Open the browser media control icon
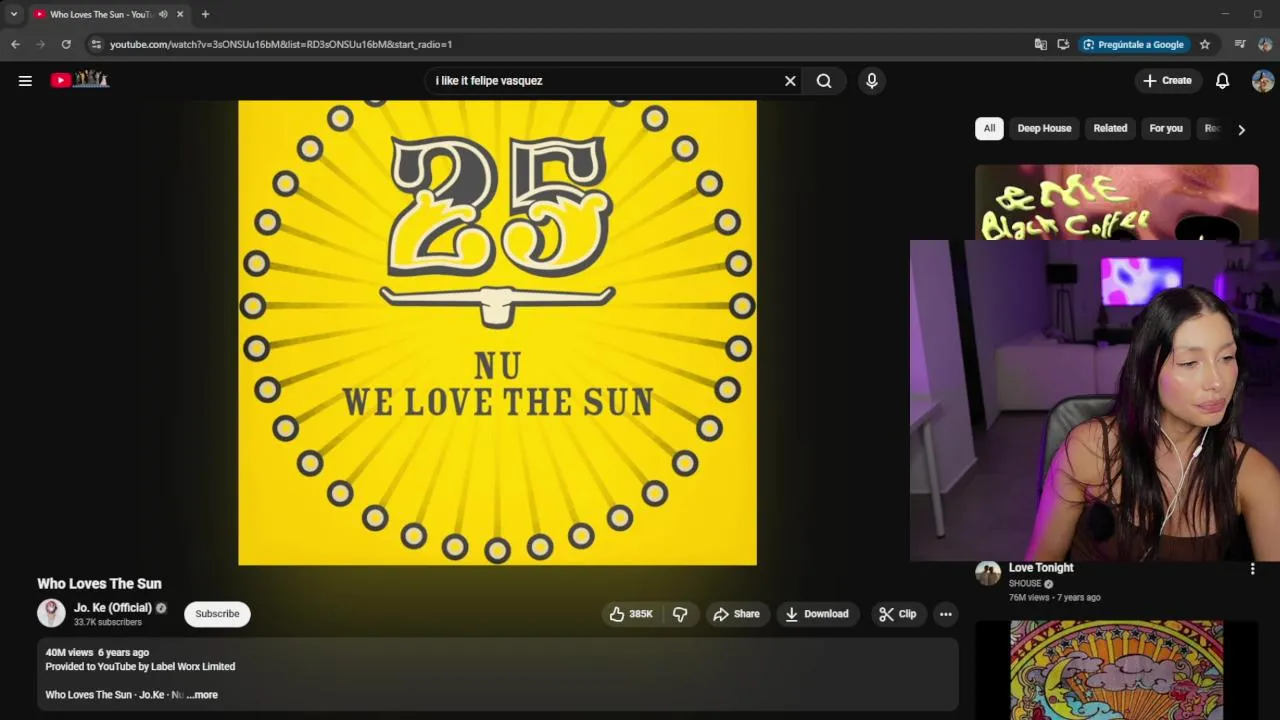This screenshot has height=720, width=1280. coord(1240,44)
